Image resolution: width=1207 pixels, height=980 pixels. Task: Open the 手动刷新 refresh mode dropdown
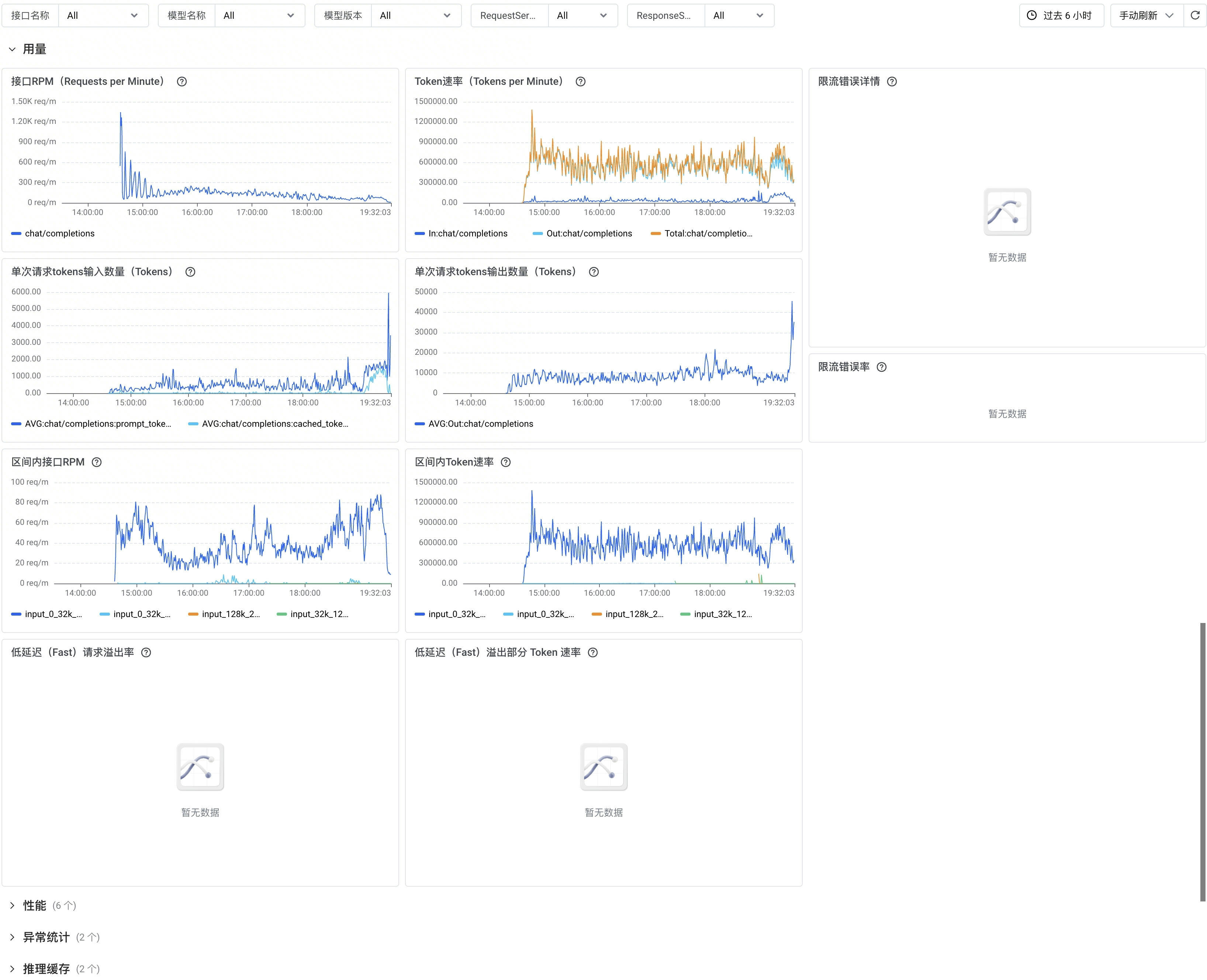(x=1147, y=15)
